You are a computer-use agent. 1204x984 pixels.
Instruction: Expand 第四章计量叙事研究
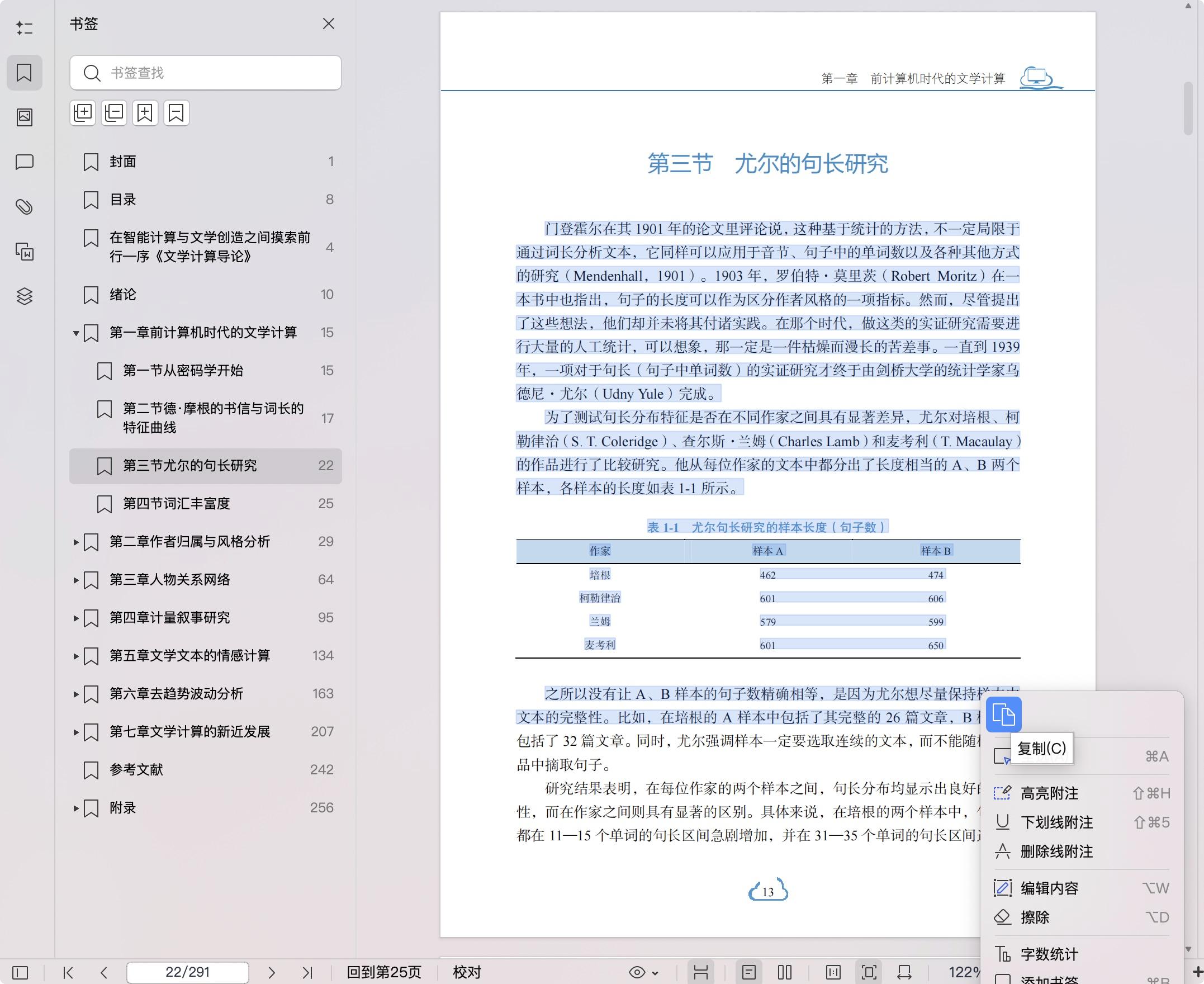pos(75,618)
